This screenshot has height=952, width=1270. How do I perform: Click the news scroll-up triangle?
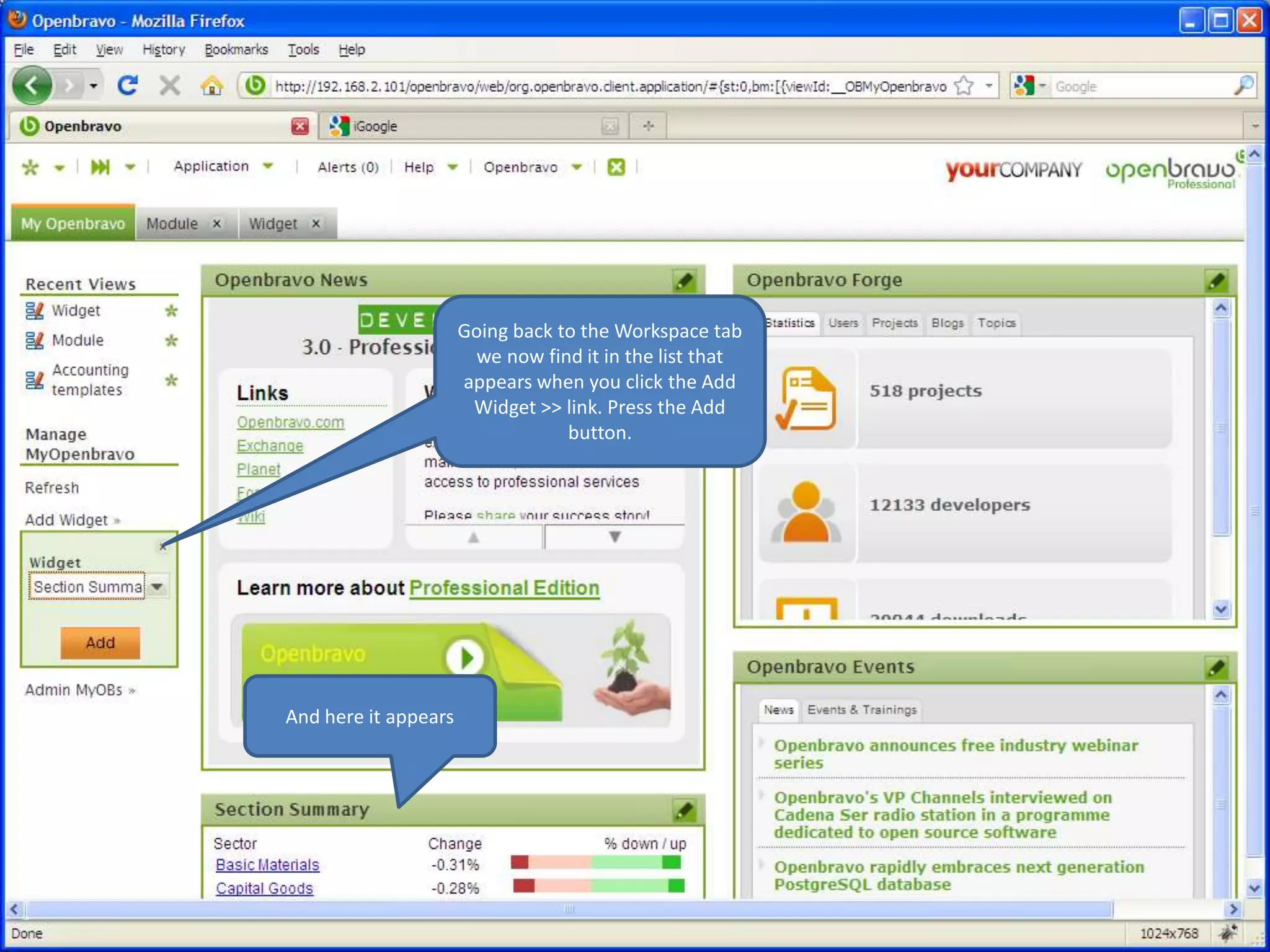(x=474, y=537)
